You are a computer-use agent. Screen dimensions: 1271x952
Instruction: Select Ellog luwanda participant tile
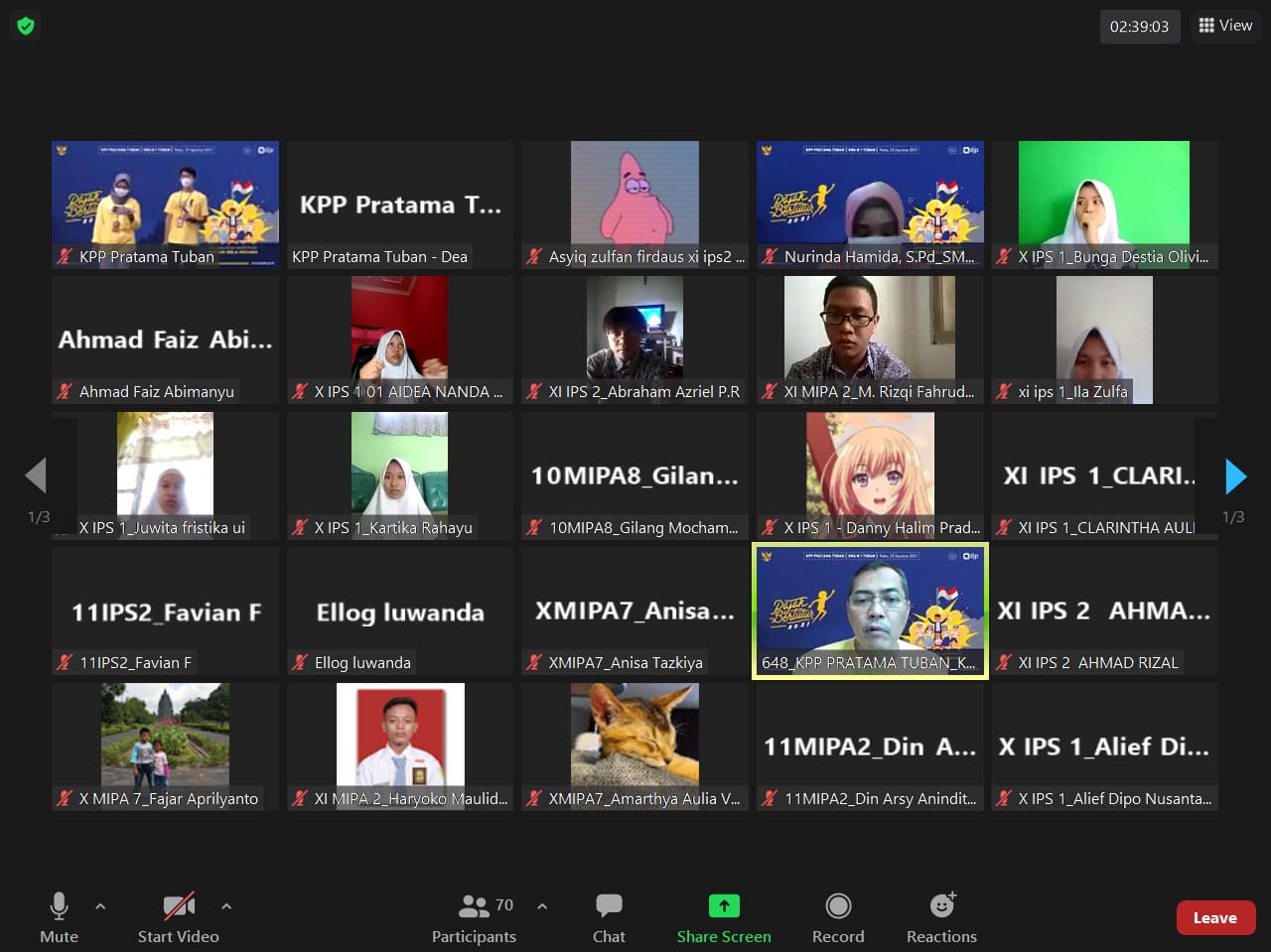399,612
